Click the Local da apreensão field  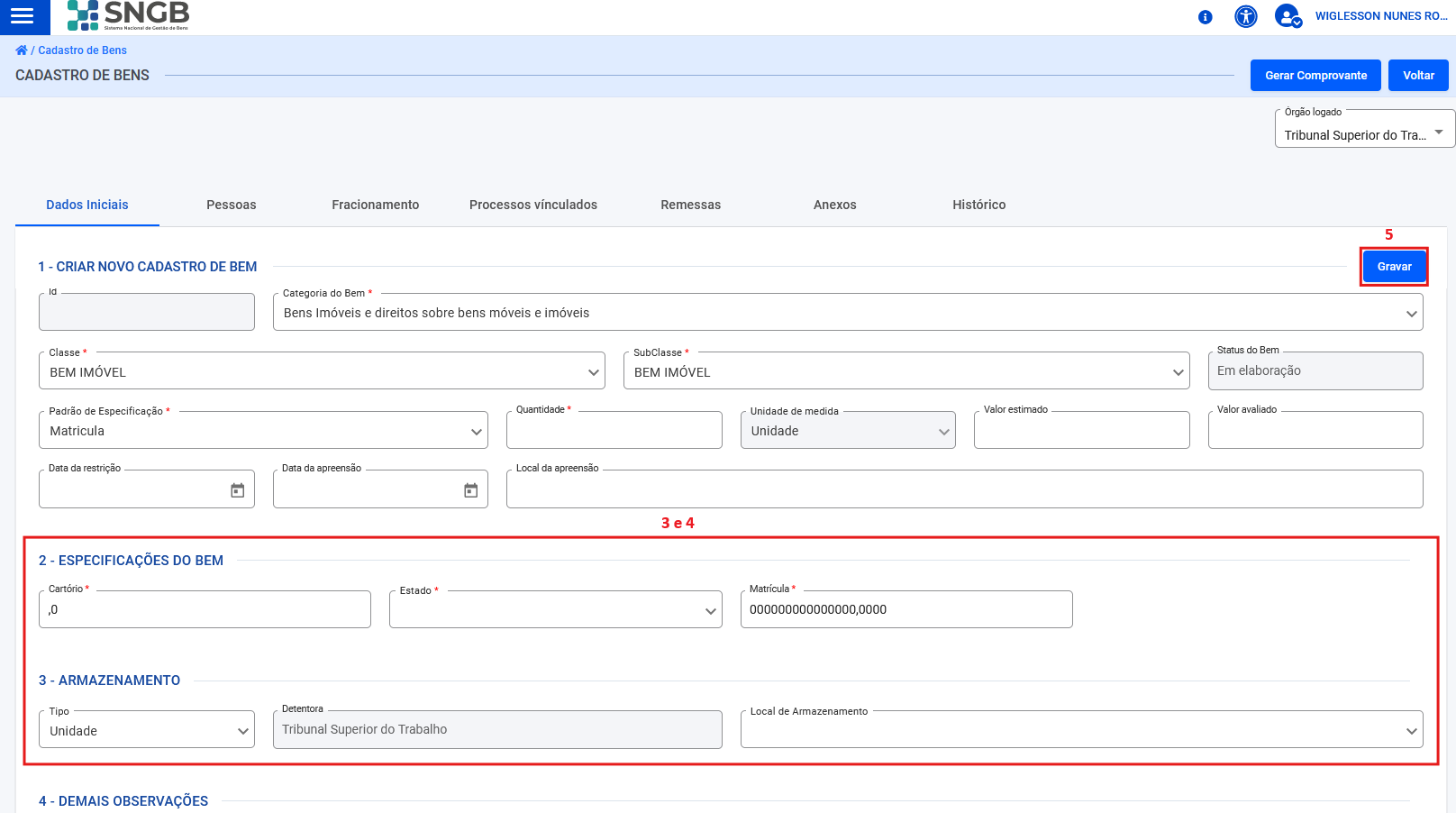(x=965, y=489)
